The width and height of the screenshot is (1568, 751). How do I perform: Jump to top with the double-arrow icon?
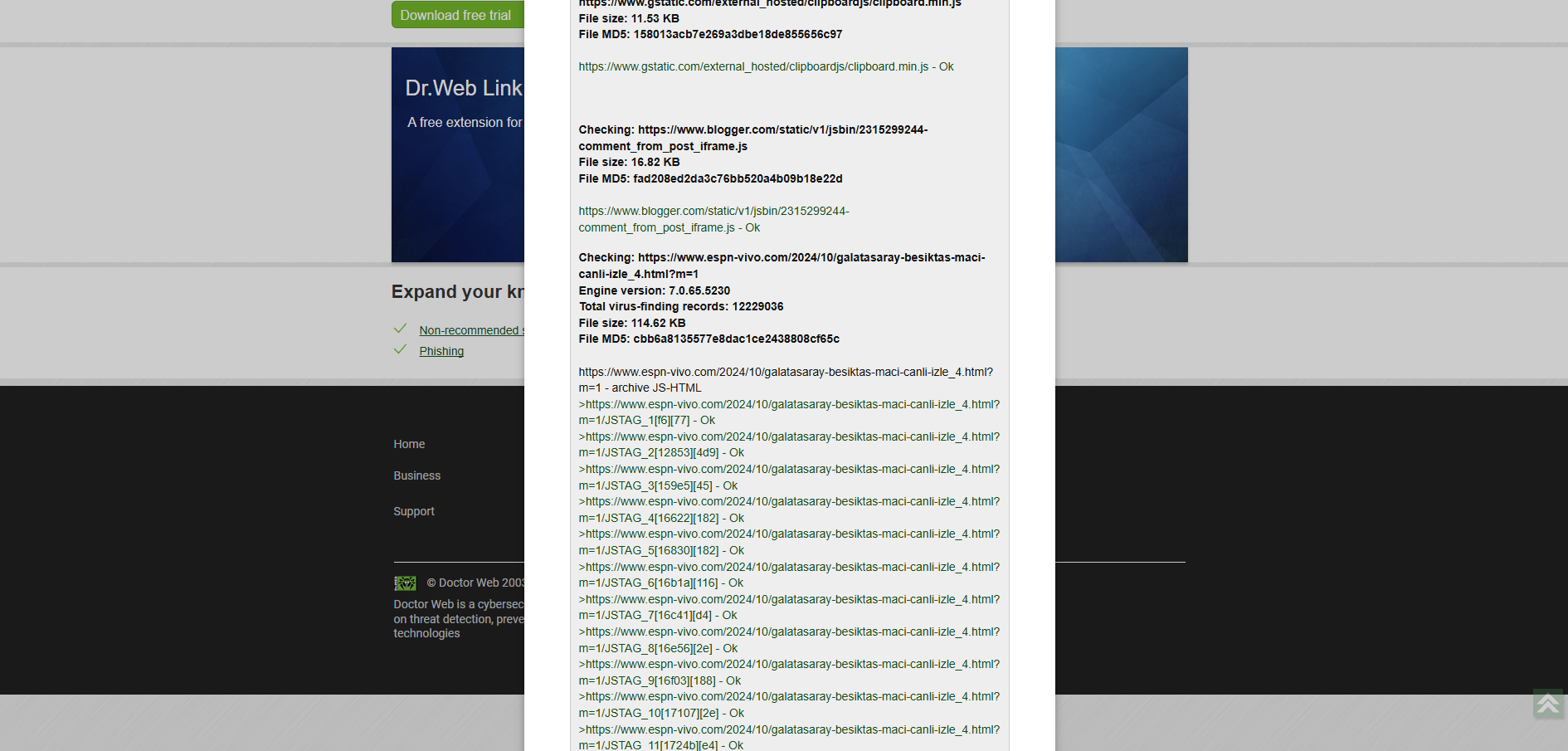1548,704
